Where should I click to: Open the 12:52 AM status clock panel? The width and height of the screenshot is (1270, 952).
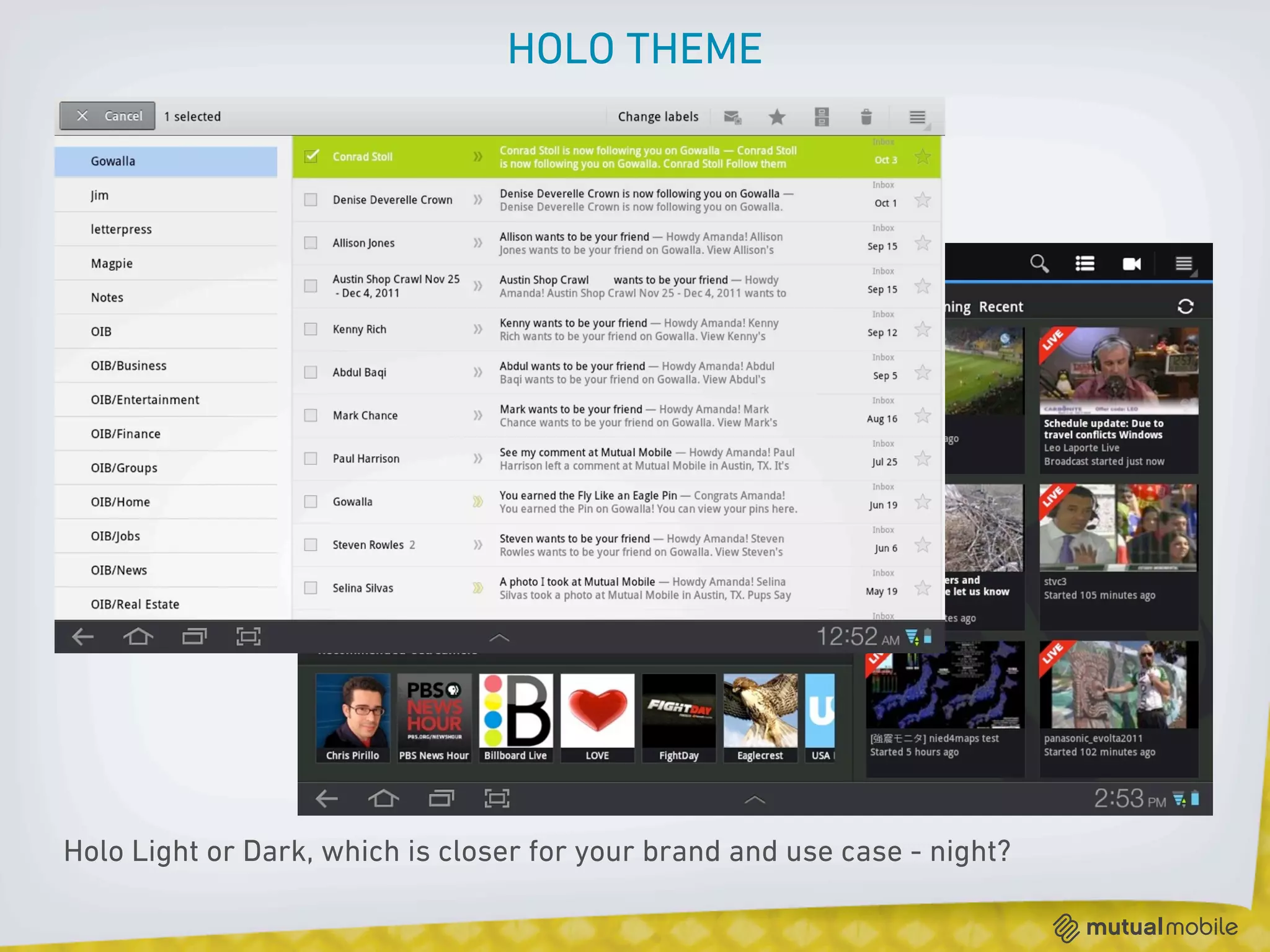pos(874,637)
